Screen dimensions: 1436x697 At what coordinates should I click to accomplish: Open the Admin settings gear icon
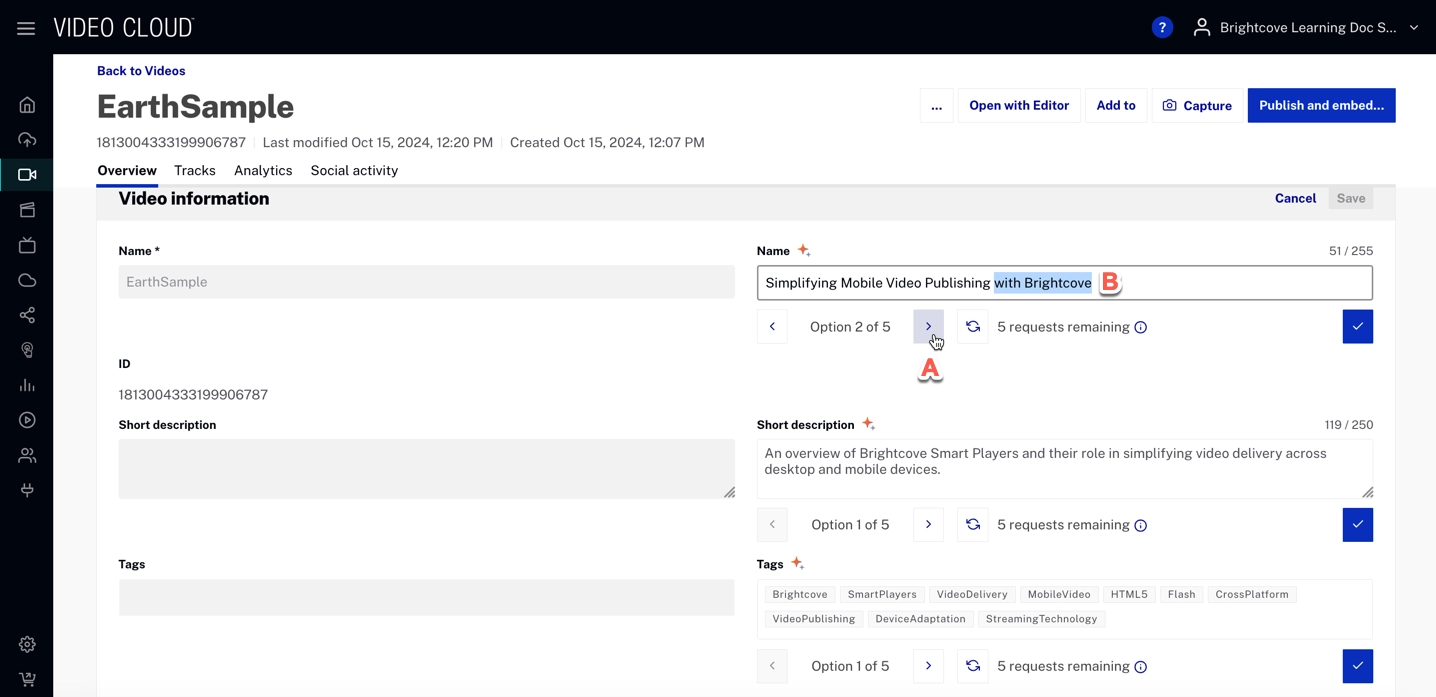[x=27, y=645]
